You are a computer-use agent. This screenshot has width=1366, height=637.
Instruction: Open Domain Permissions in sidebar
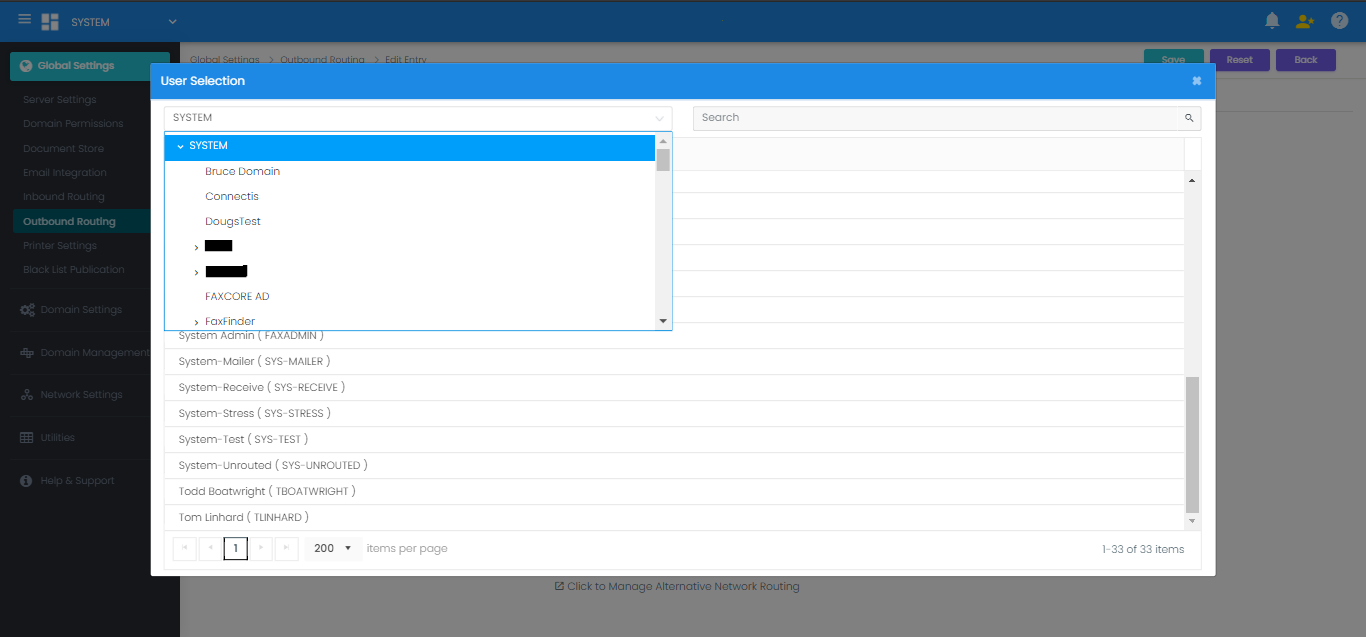pyautogui.click(x=73, y=124)
